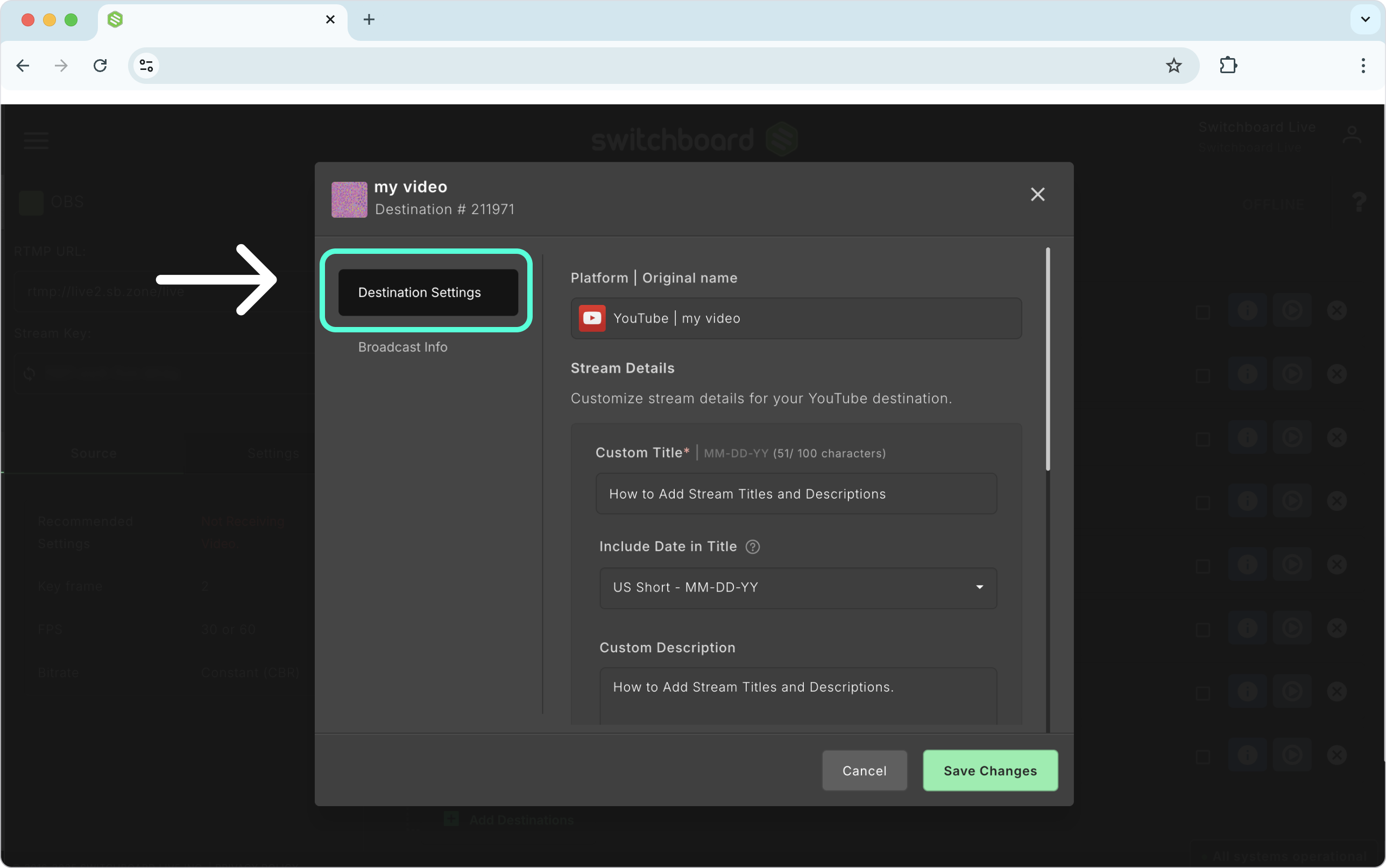The image size is (1386, 868).
Task: Close the Switchboard browser tab
Action: point(330,19)
